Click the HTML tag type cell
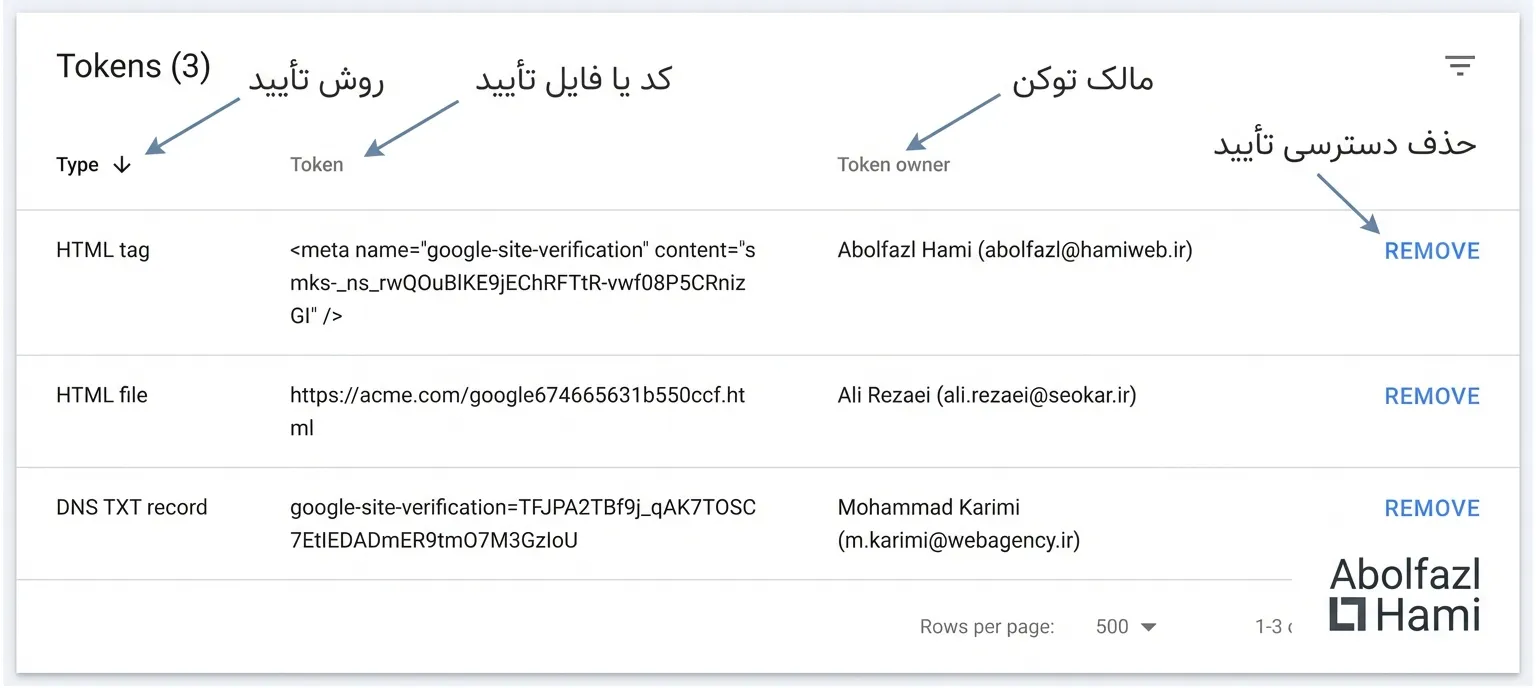Viewport: 1536px width, 688px height. click(103, 250)
